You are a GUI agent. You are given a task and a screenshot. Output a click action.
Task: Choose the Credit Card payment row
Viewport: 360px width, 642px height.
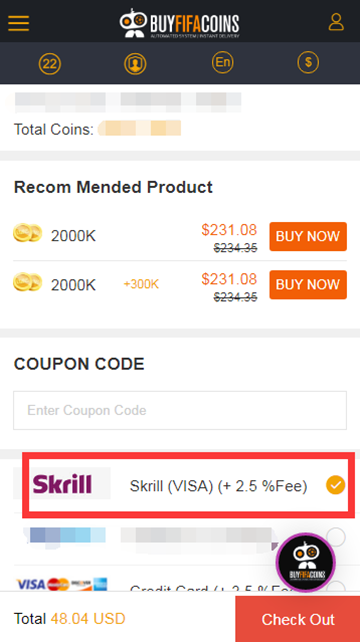tap(180, 579)
